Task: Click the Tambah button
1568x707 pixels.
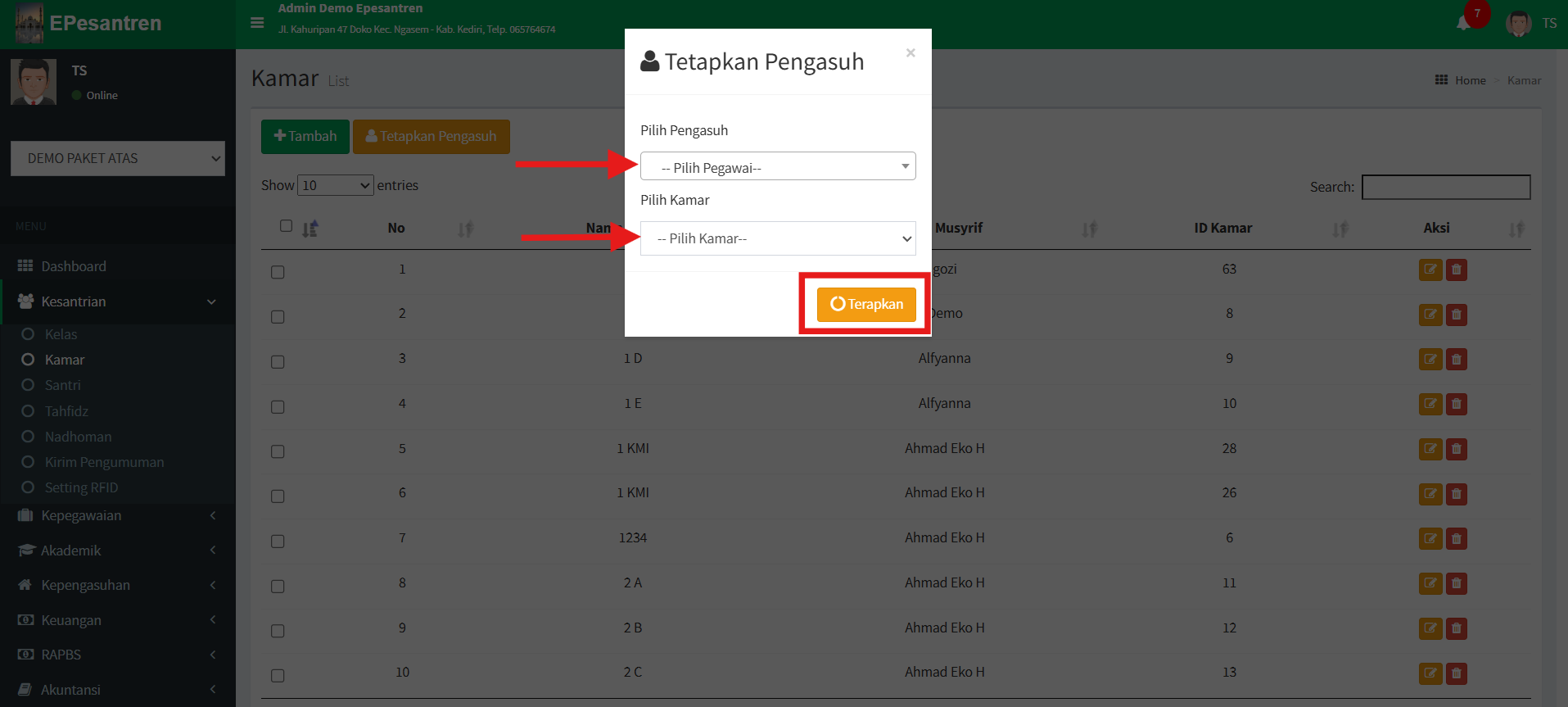Action: (305, 136)
